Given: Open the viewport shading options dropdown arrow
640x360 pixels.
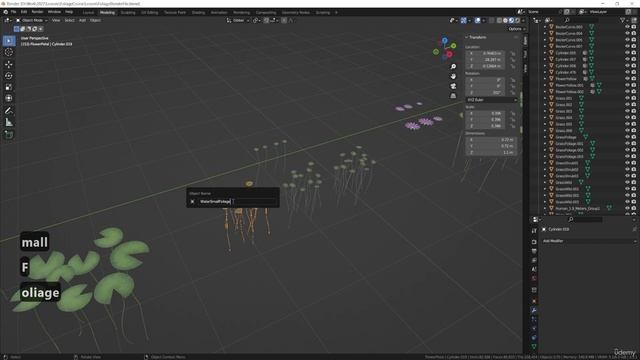Looking at the screenshot, I should tap(523, 20).
